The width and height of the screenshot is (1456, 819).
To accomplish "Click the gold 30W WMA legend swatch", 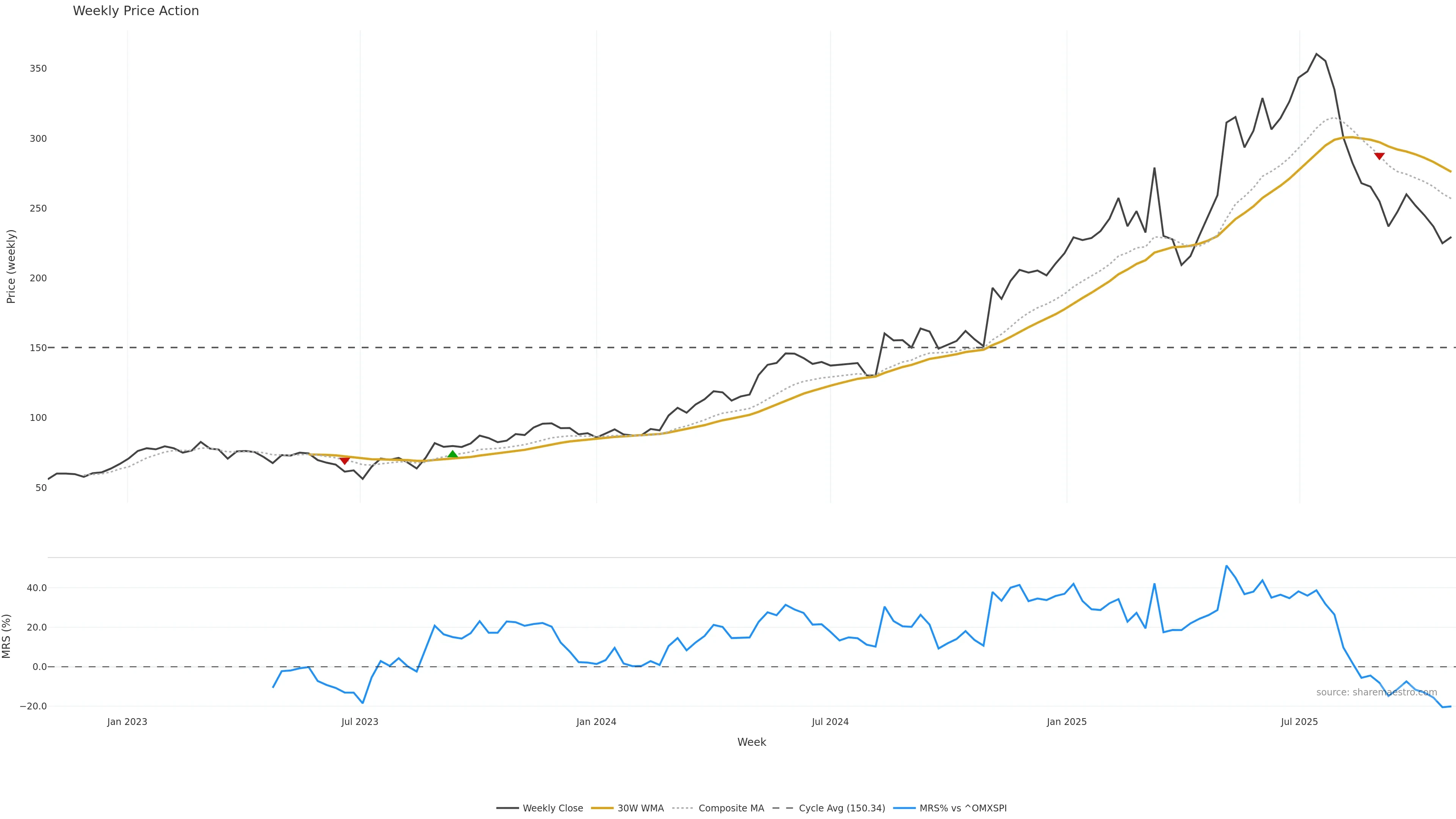I will [601, 808].
